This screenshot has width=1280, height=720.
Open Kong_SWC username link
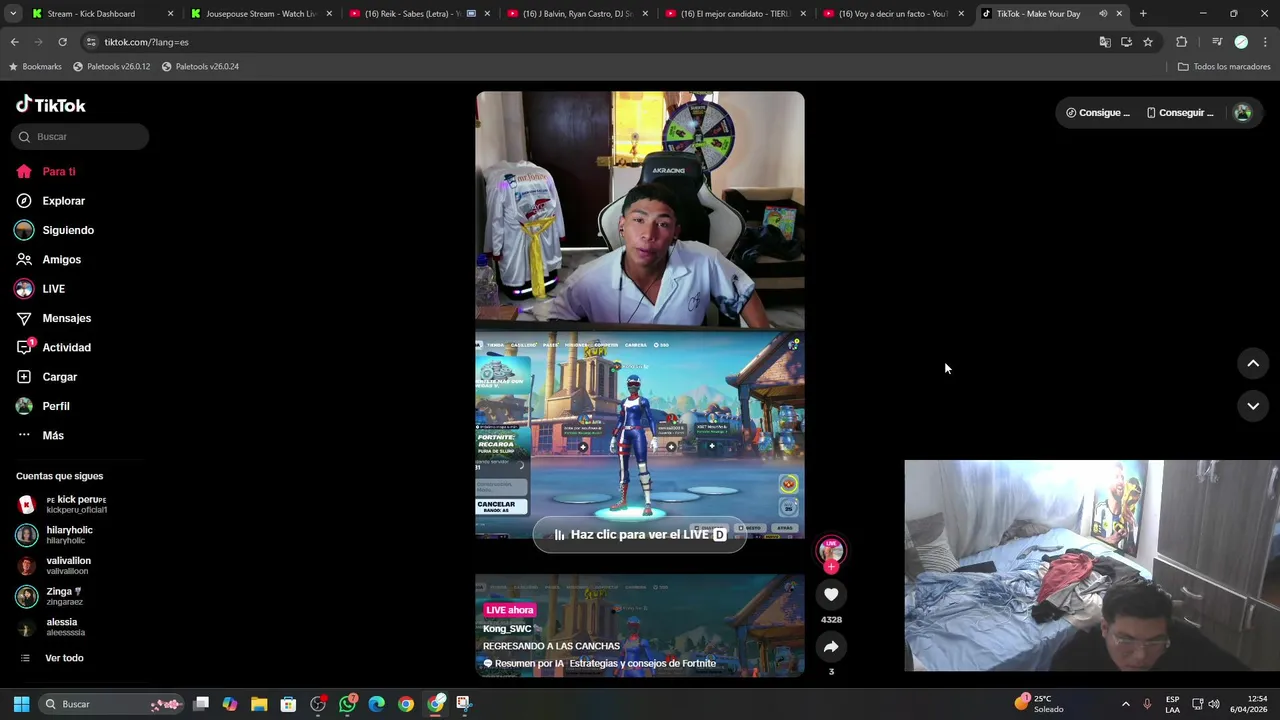507,629
